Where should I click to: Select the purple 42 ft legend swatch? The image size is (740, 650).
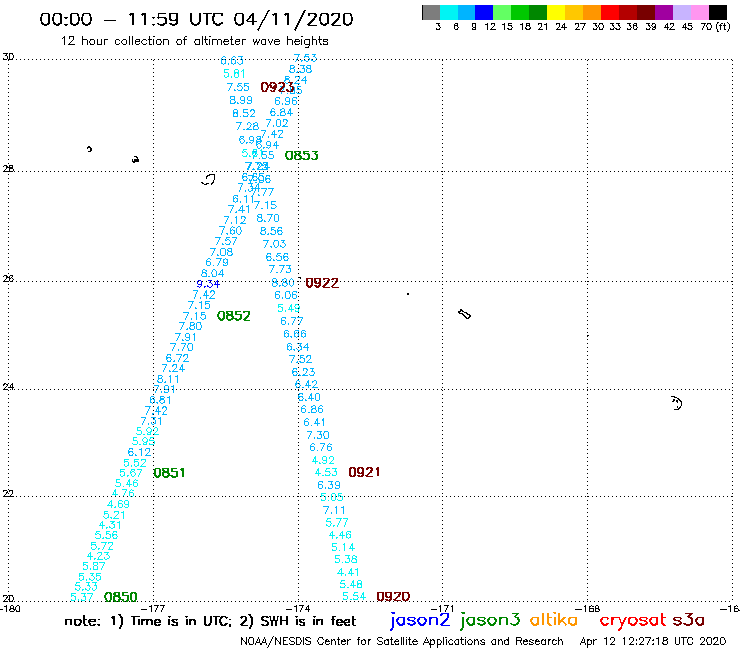(664, 12)
